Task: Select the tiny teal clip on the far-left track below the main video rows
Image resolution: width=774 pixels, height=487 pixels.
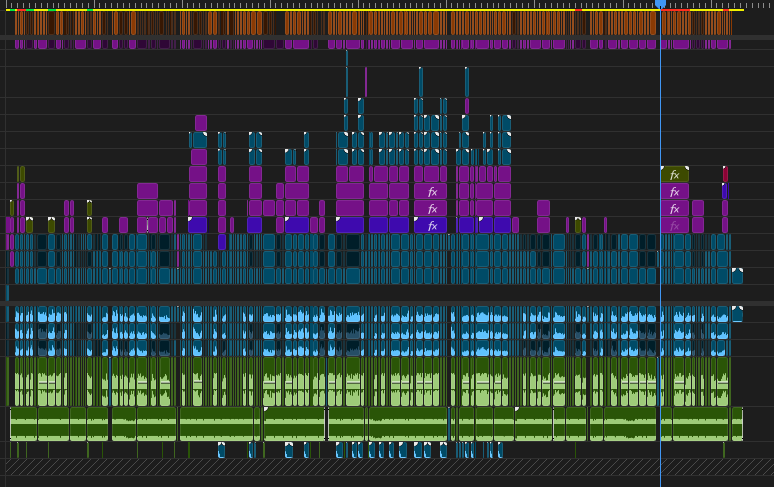Action: (7, 293)
